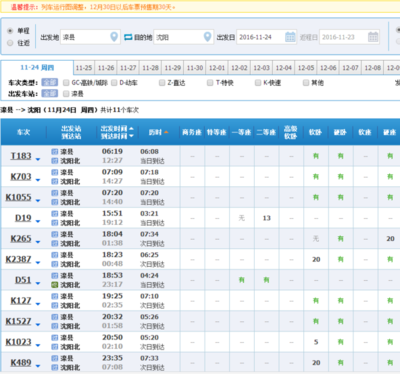Open the return date calendar icon

[x=373, y=37]
